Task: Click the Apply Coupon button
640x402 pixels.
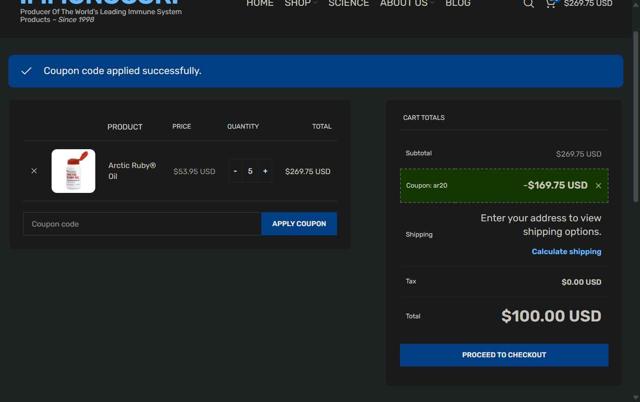Action: coord(299,224)
